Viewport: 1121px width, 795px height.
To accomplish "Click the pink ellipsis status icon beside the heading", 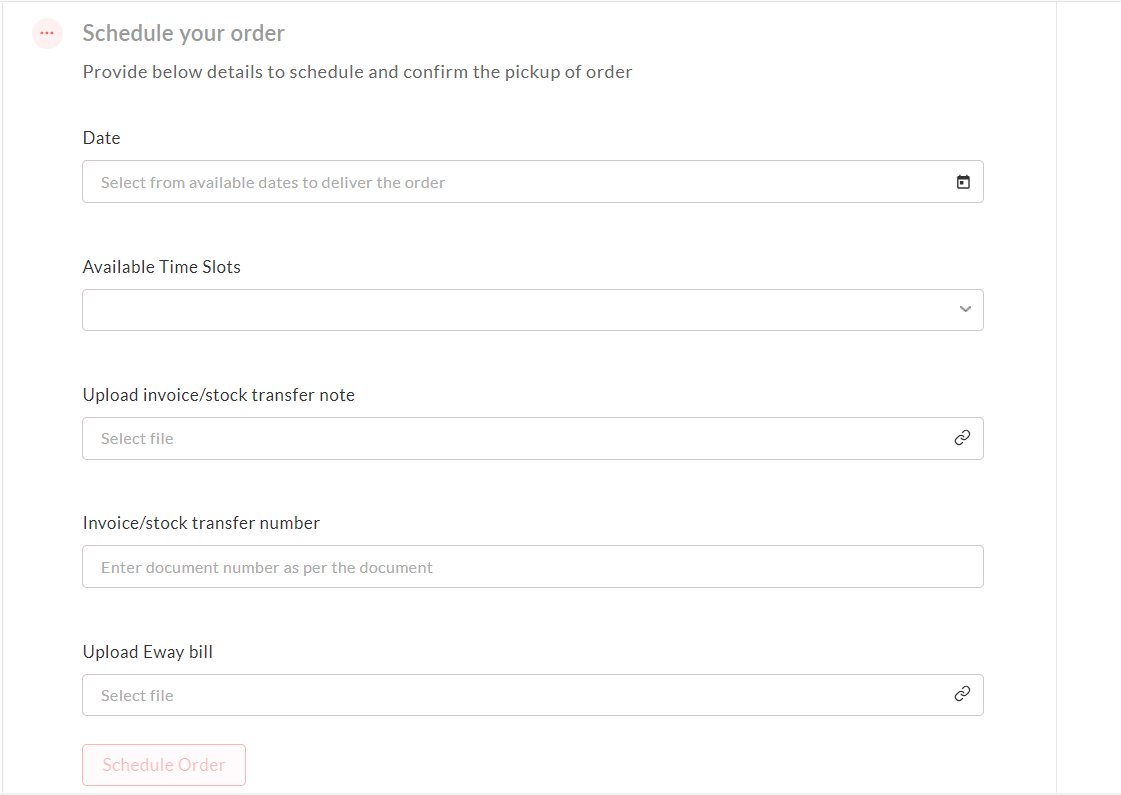I will coord(47,33).
